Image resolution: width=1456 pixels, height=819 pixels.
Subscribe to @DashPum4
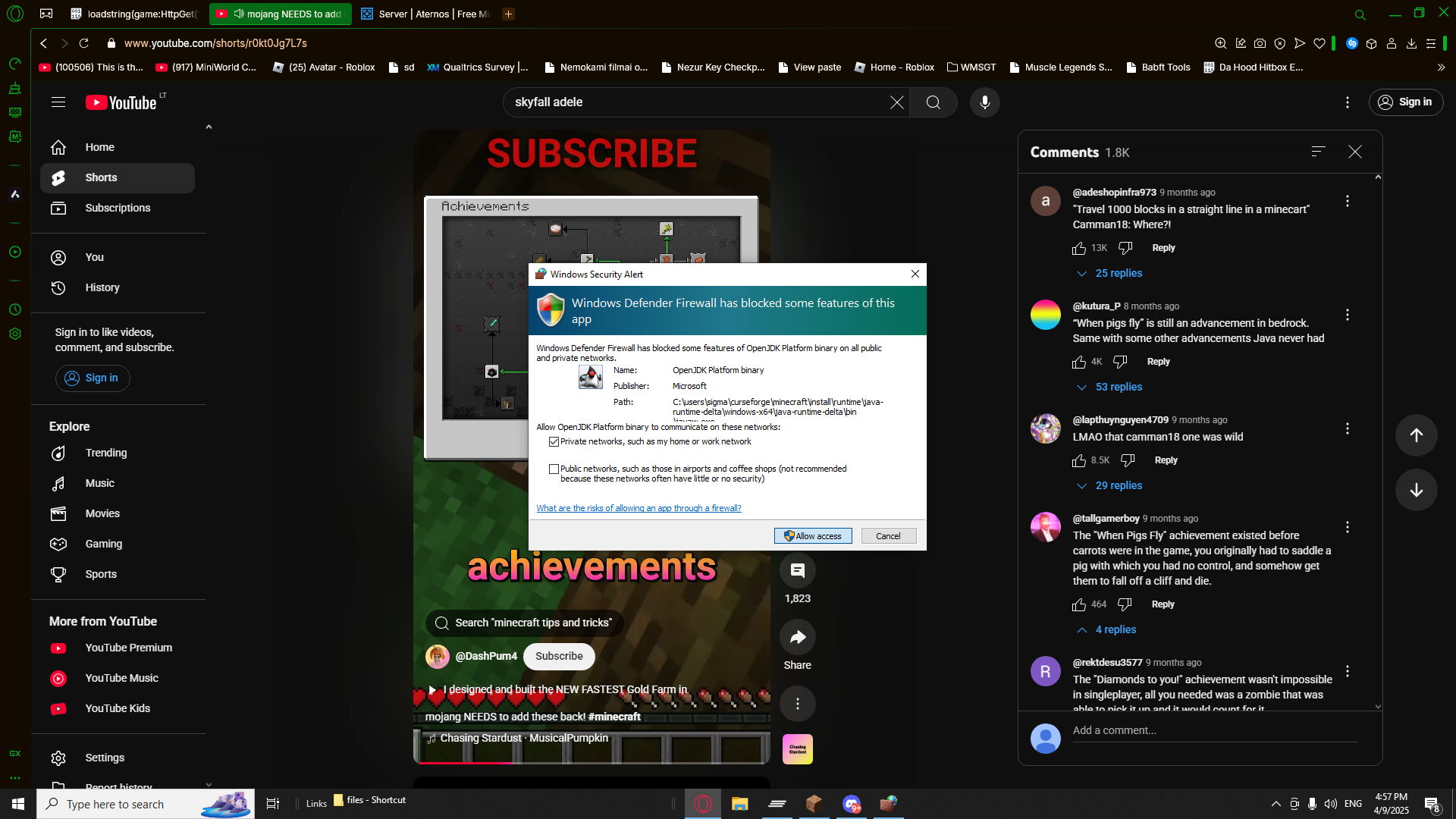coord(559,656)
